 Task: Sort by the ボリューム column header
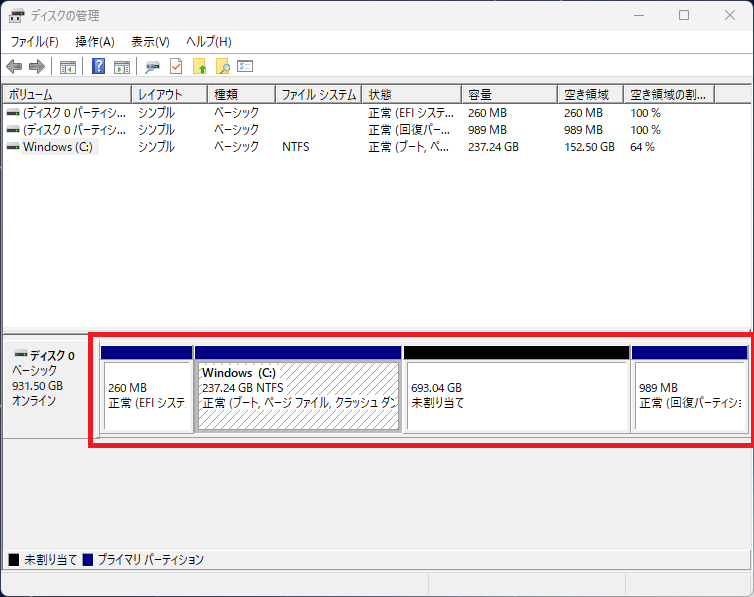[x=66, y=94]
